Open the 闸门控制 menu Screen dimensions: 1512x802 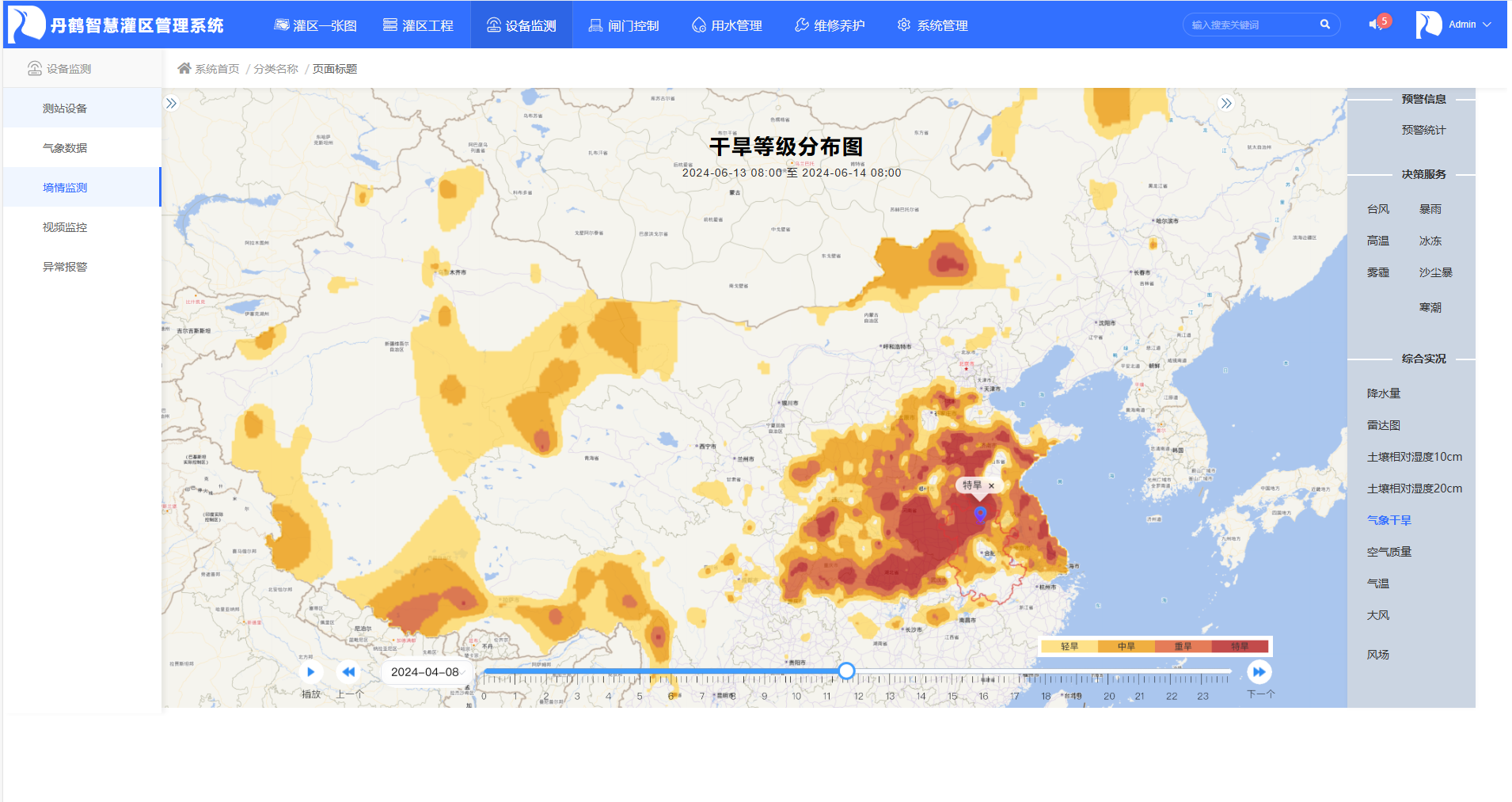point(624,25)
